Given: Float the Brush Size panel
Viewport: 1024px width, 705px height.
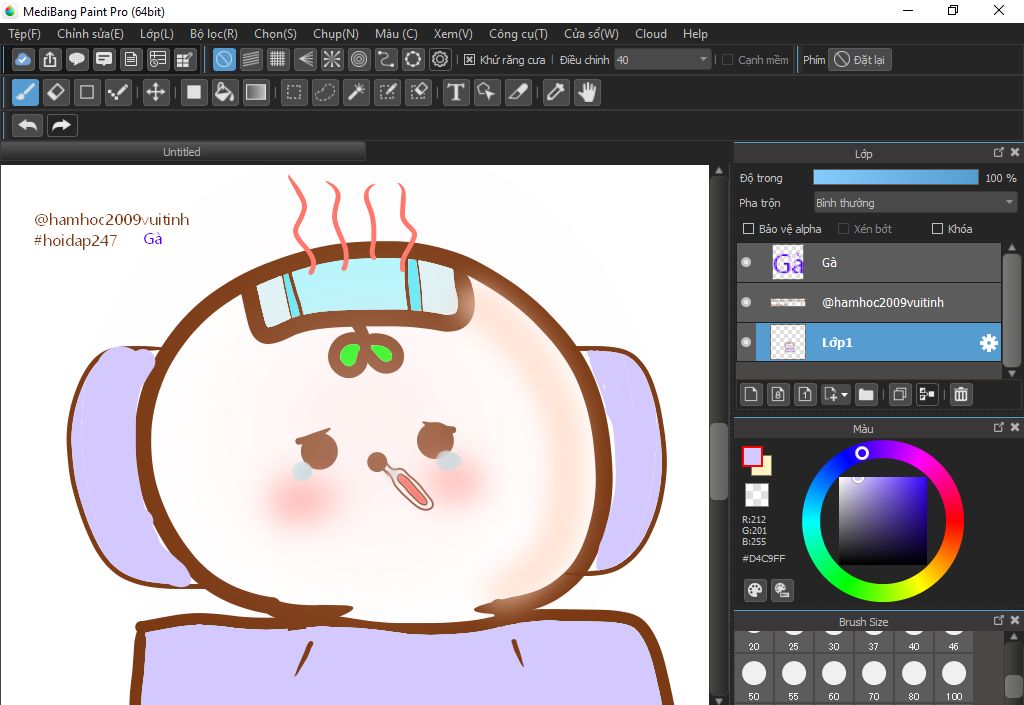Looking at the screenshot, I should [999, 620].
